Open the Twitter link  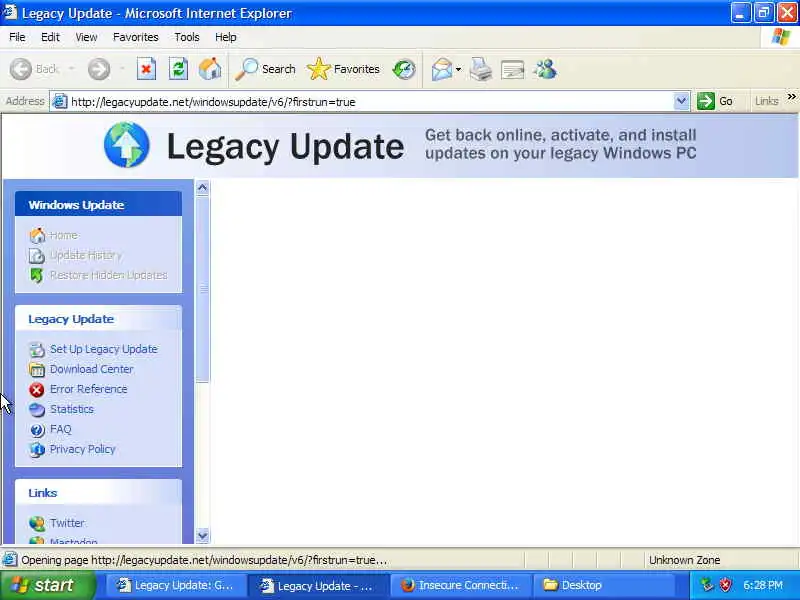pyautogui.click(x=67, y=523)
